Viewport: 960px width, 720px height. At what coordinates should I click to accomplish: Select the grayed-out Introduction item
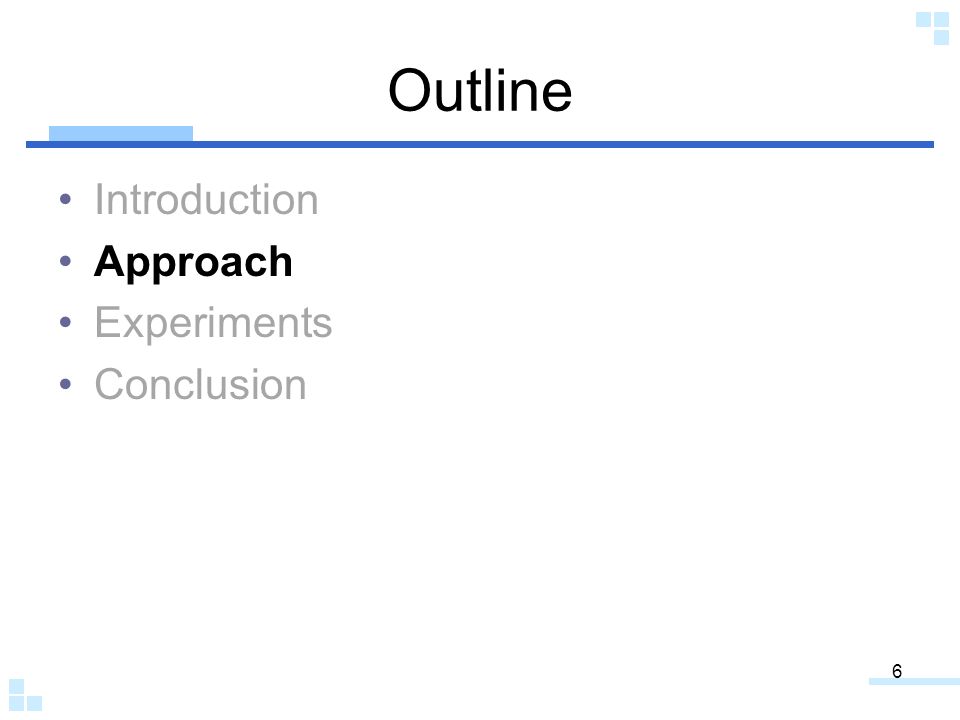tap(206, 200)
